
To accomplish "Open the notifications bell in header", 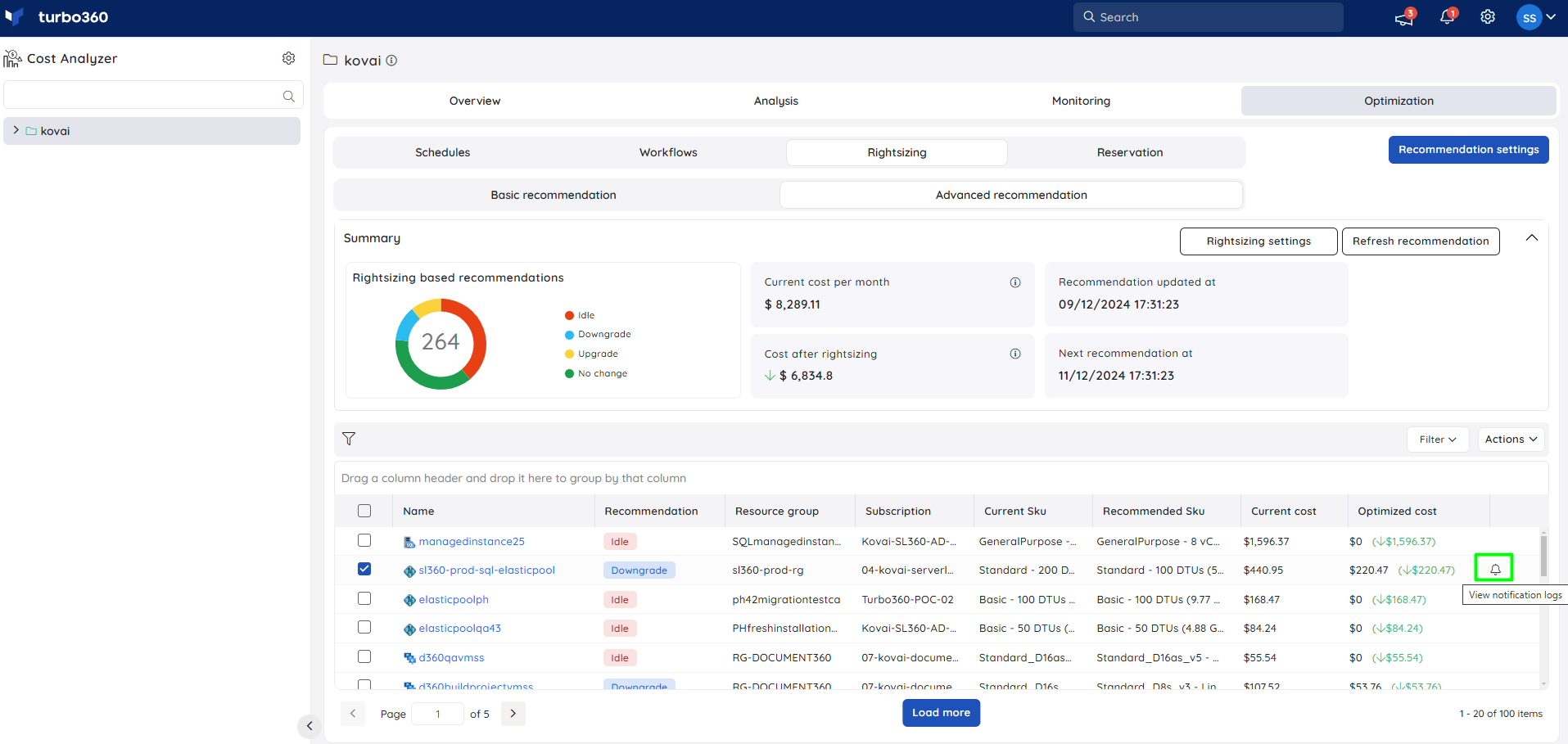I will click(1447, 17).
